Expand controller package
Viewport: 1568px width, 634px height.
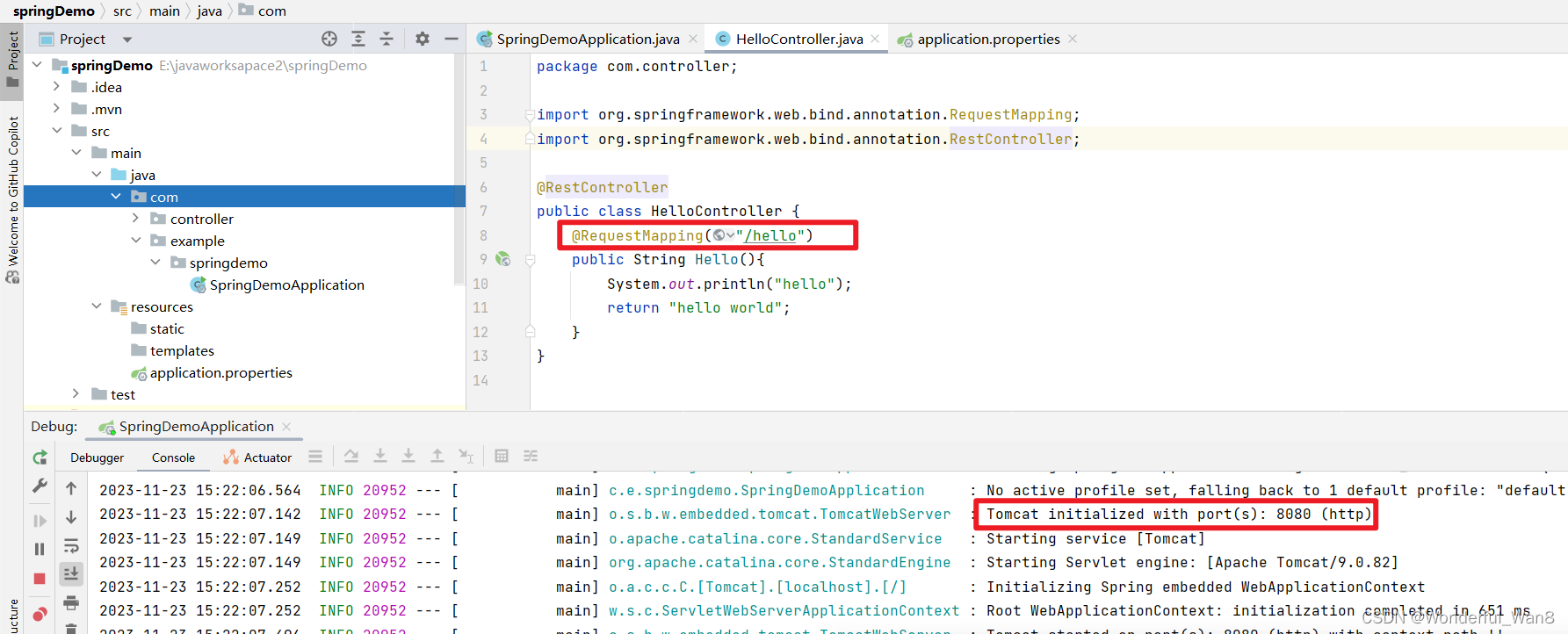coord(136,219)
